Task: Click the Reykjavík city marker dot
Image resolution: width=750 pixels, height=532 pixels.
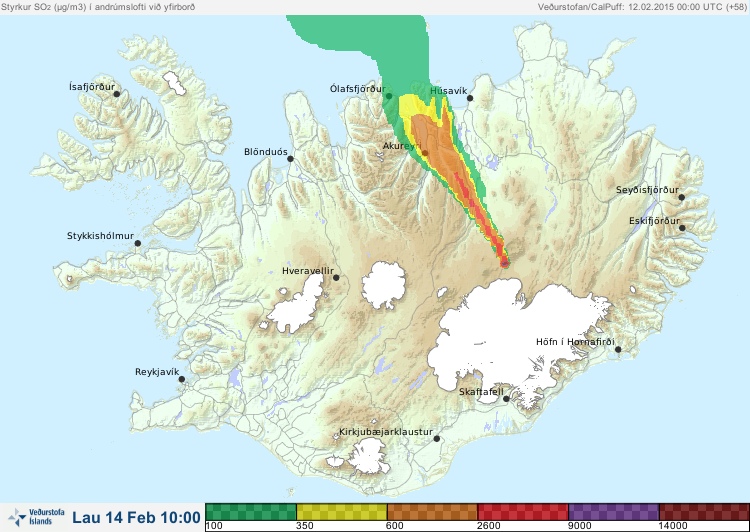Action: tap(182, 379)
